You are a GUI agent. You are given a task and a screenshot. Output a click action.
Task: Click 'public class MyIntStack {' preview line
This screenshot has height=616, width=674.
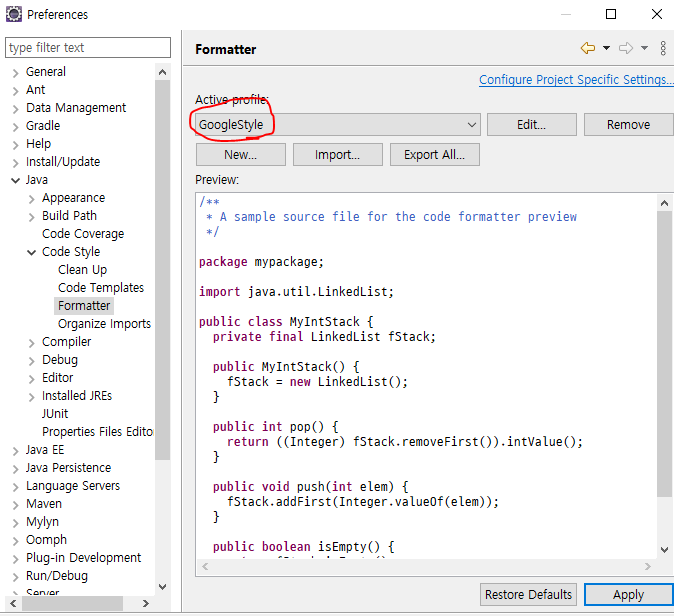coord(286,322)
